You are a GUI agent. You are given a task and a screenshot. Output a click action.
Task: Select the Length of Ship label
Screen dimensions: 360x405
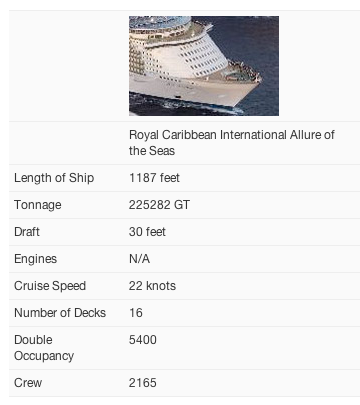pyautogui.click(x=54, y=178)
